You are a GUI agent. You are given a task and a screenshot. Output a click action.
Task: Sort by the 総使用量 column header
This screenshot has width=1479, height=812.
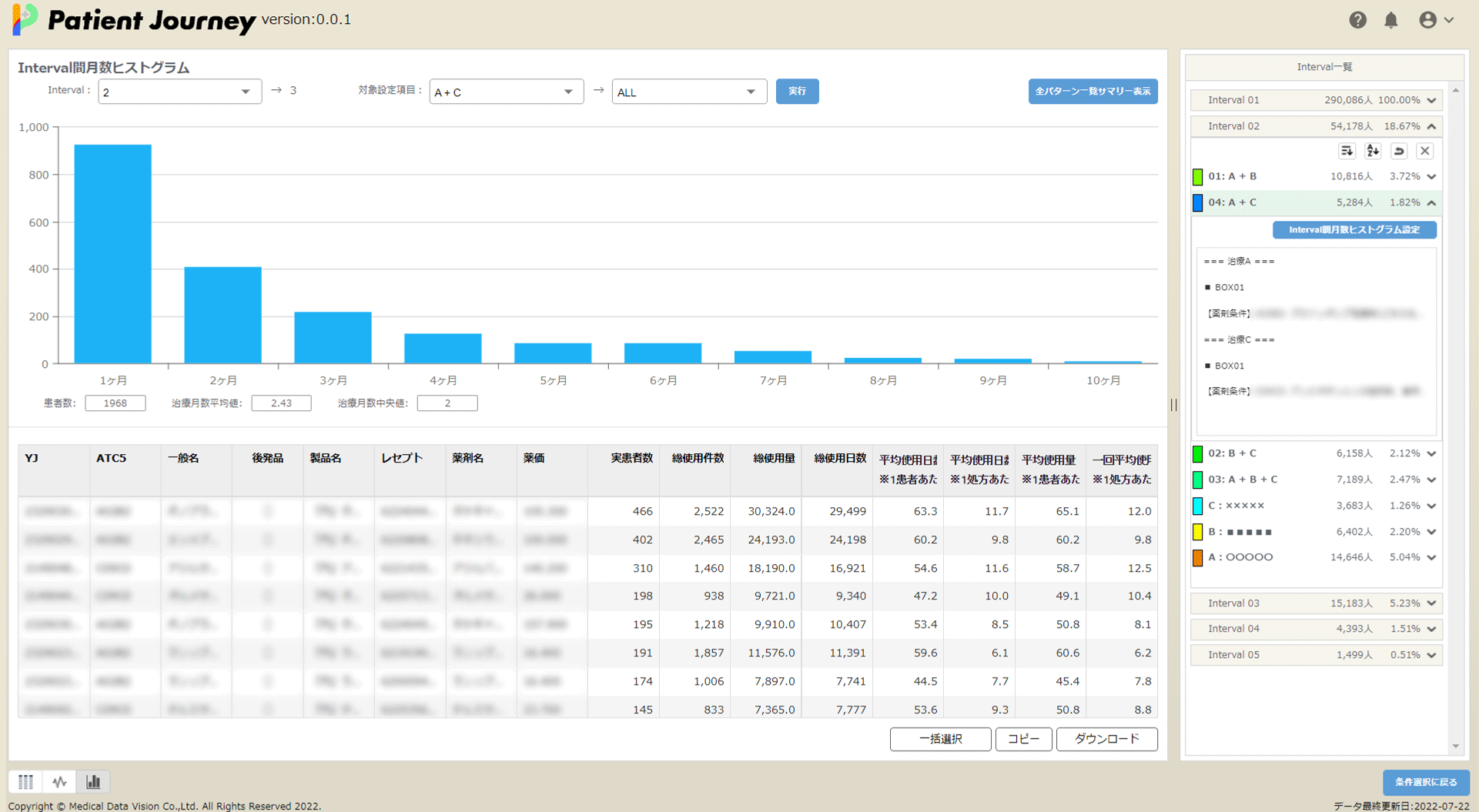click(765, 469)
